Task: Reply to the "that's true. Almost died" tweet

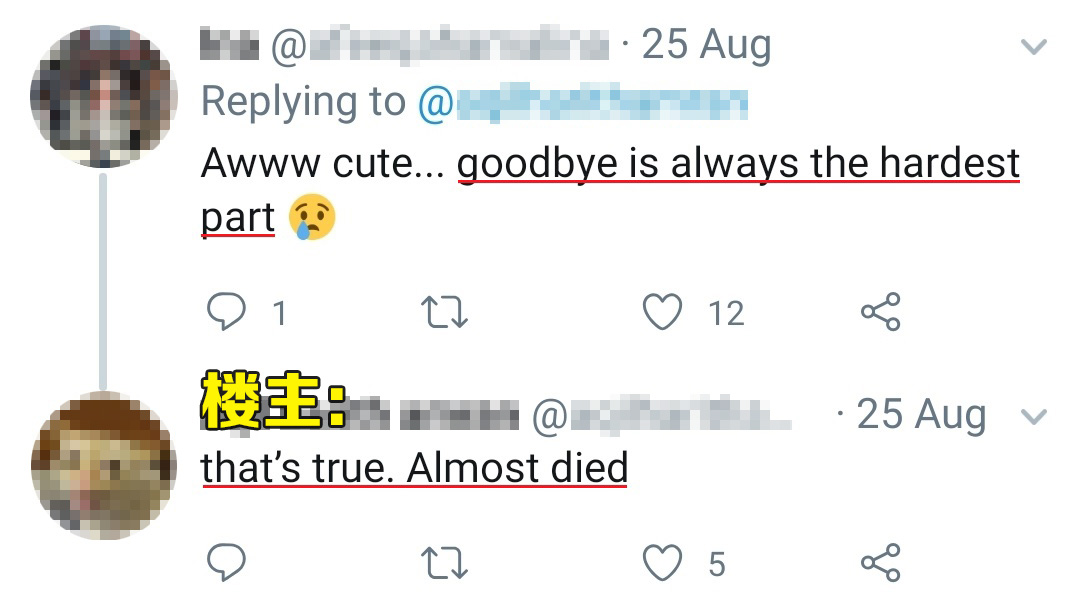Action: pos(227,564)
